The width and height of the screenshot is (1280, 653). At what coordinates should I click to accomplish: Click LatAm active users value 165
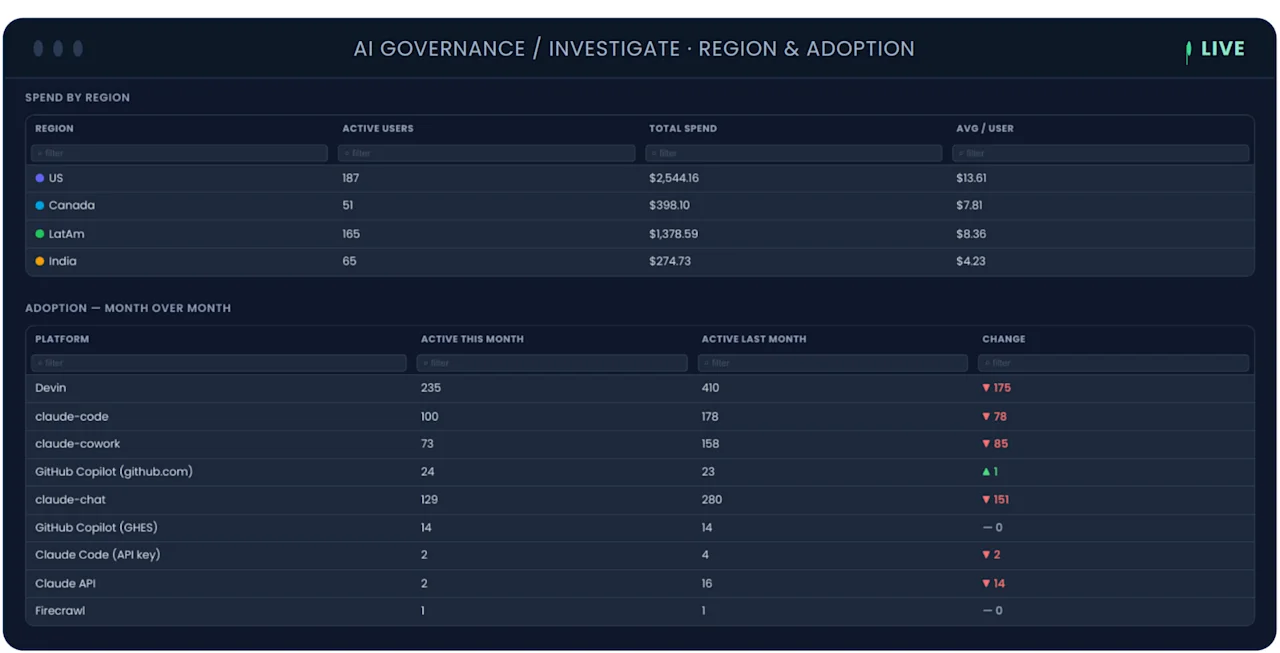(x=351, y=234)
